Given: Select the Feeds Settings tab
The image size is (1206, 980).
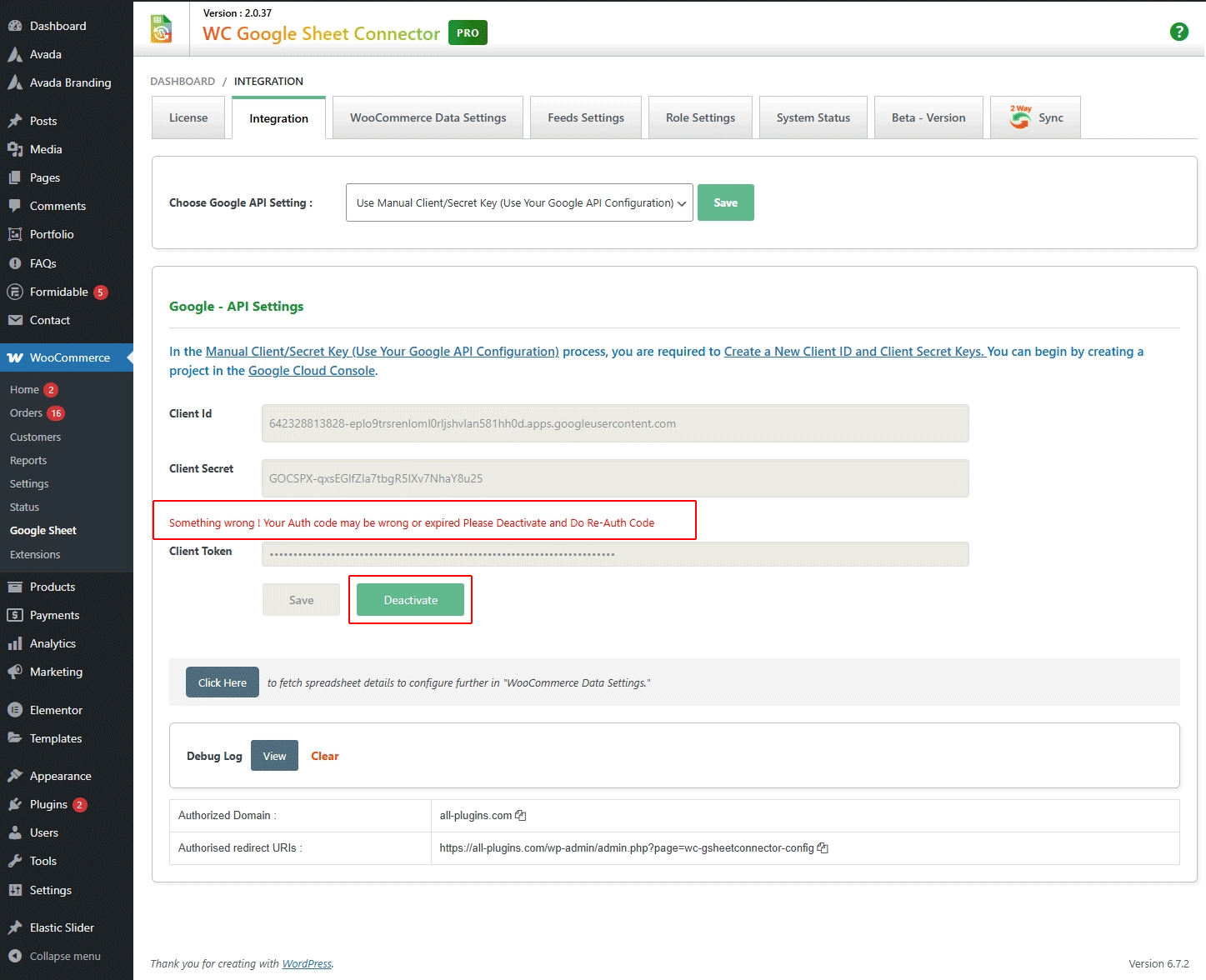Looking at the screenshot, I should click(x=585, y=117).
